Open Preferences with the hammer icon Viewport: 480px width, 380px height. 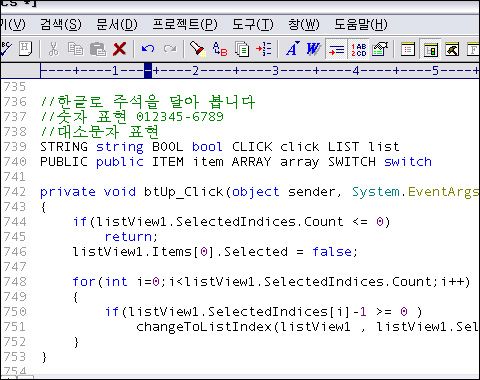452,49
